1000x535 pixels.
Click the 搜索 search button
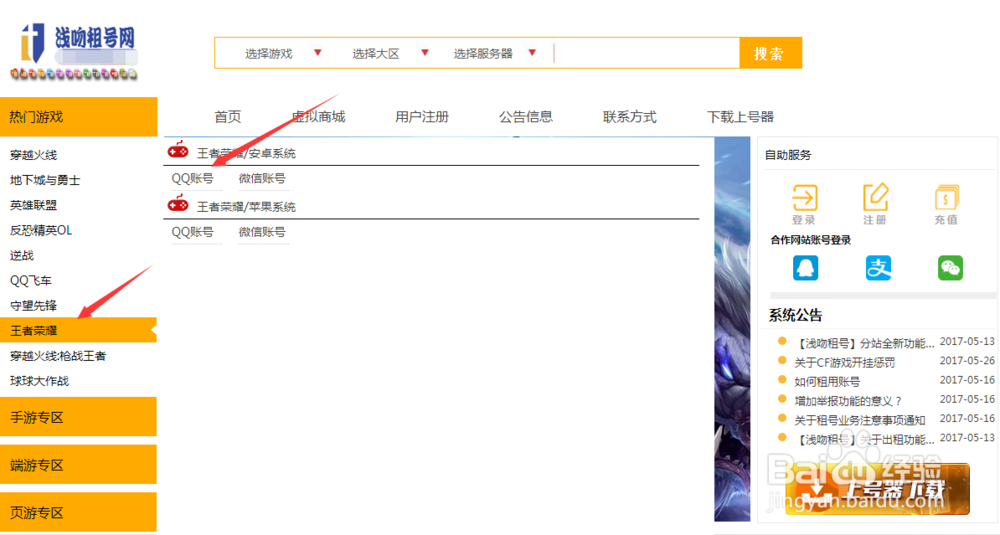[x=770, y=54]
